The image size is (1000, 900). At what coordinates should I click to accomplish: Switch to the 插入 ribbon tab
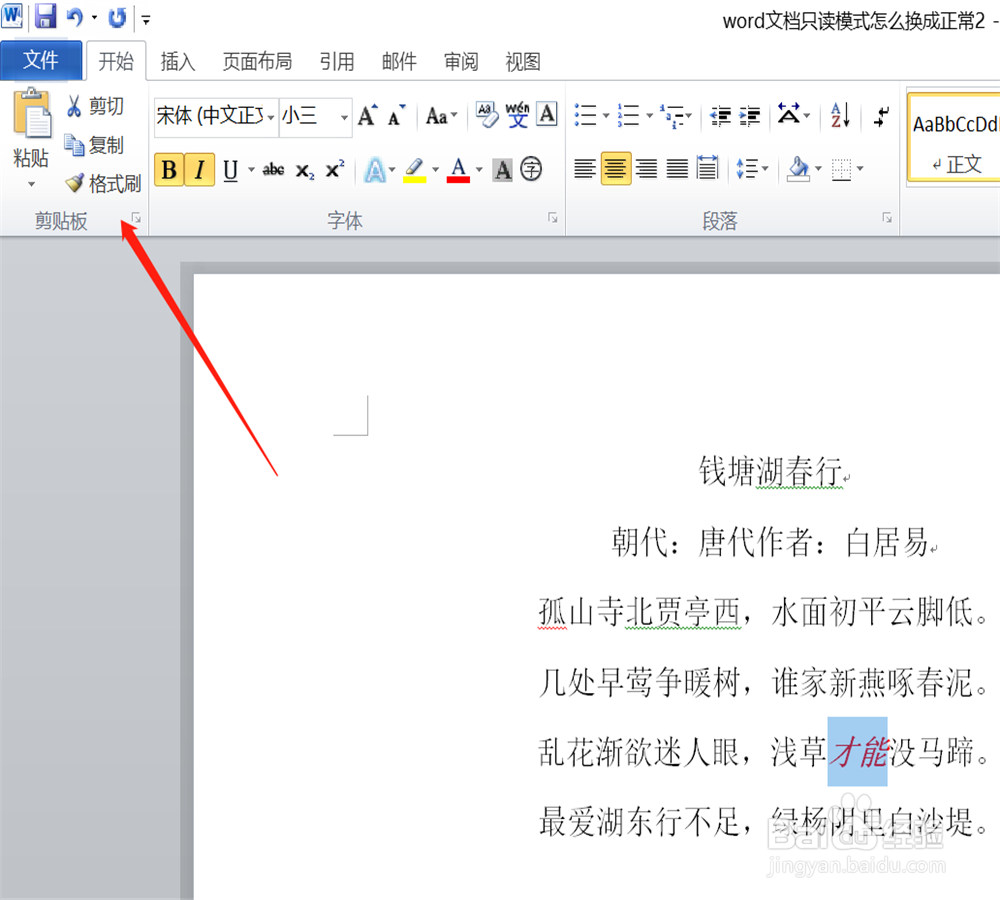[178, 61]
